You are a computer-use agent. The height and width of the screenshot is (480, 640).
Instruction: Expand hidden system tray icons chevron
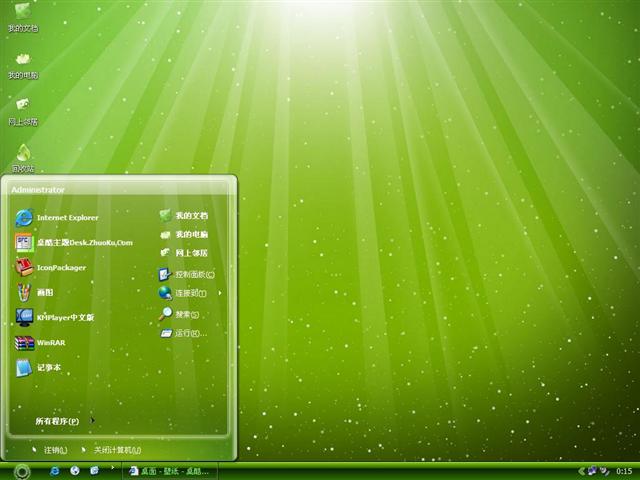[582, 471]
